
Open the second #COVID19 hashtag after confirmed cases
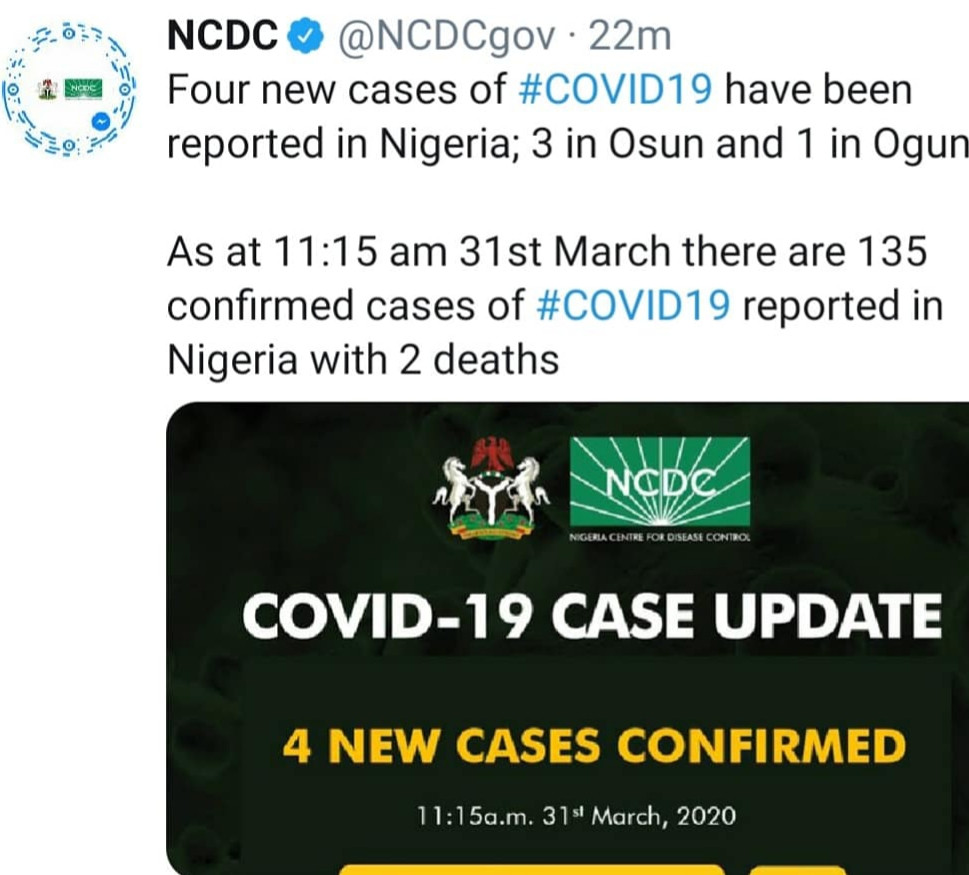point(634,306)
